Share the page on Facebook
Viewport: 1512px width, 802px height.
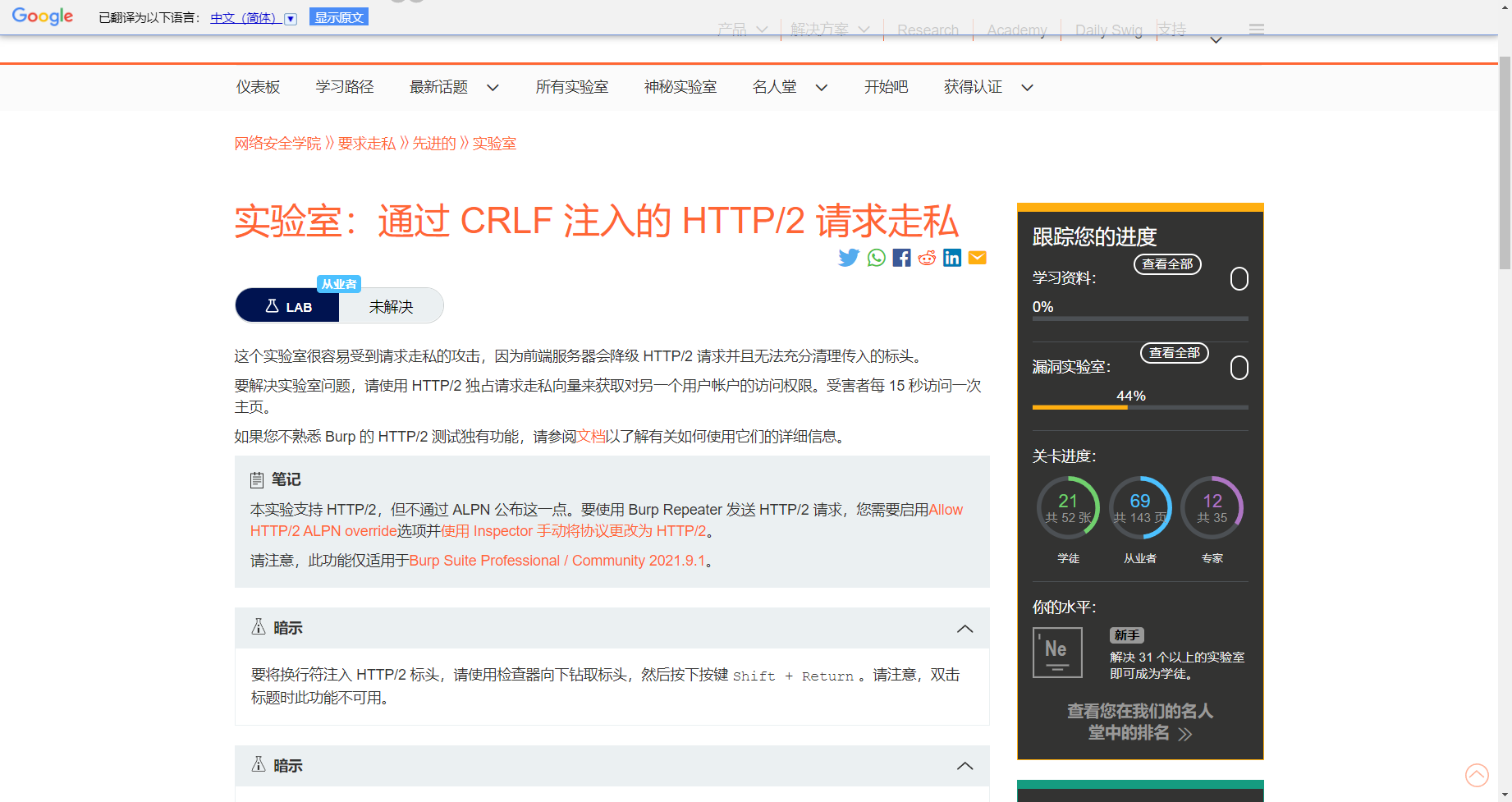pos(900,257)
